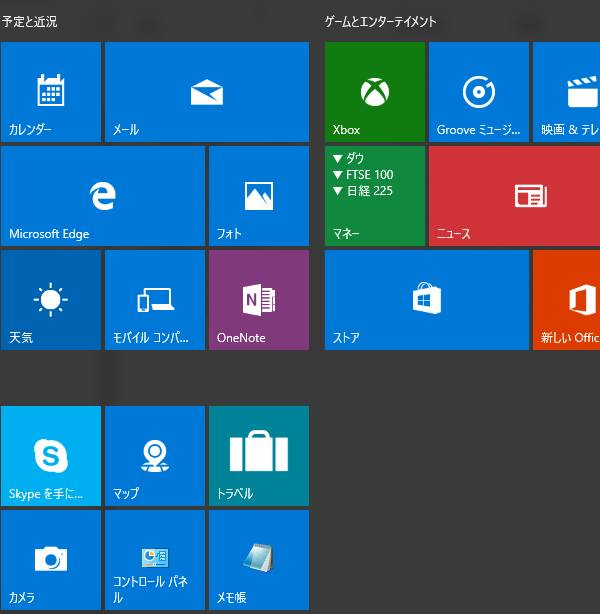Viewport: 600px width, 614px height.
Task: Open the Weather (天気) tile
Action: pyautogui.click(x=51, y=300)
